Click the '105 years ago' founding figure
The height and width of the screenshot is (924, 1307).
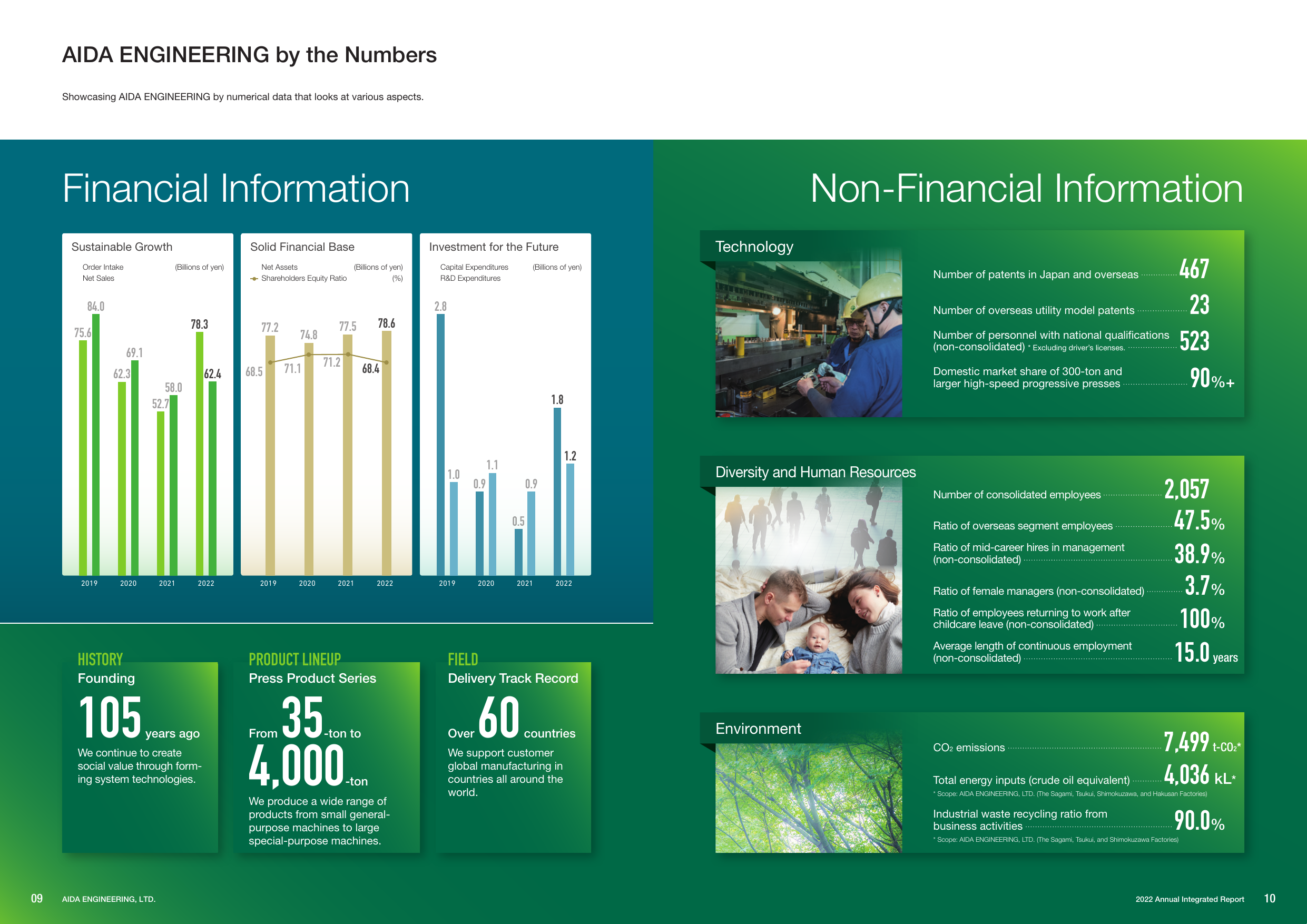(139, 717)
